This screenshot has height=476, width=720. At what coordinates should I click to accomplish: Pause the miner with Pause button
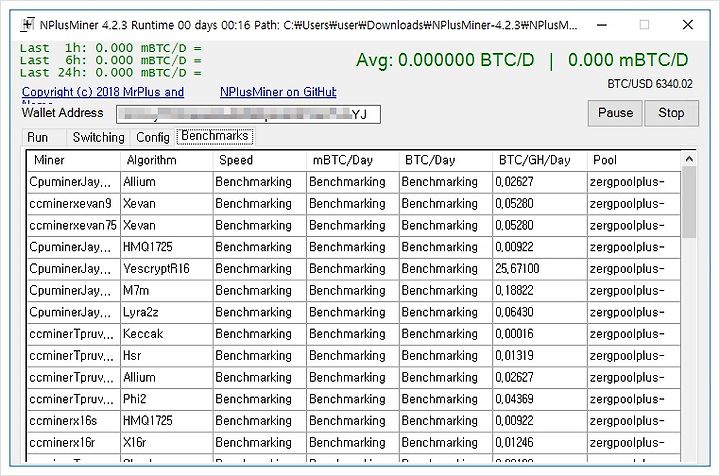tap(615, 113)
